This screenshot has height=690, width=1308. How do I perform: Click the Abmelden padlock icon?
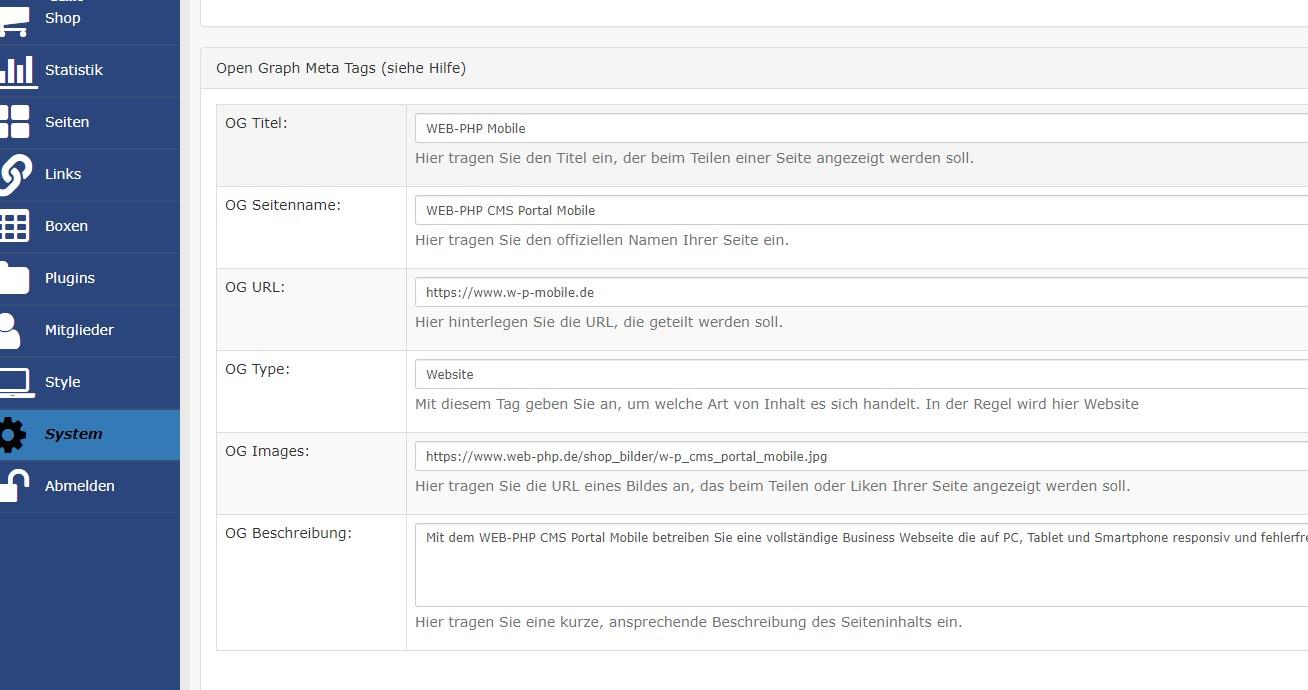click(14, 486)
